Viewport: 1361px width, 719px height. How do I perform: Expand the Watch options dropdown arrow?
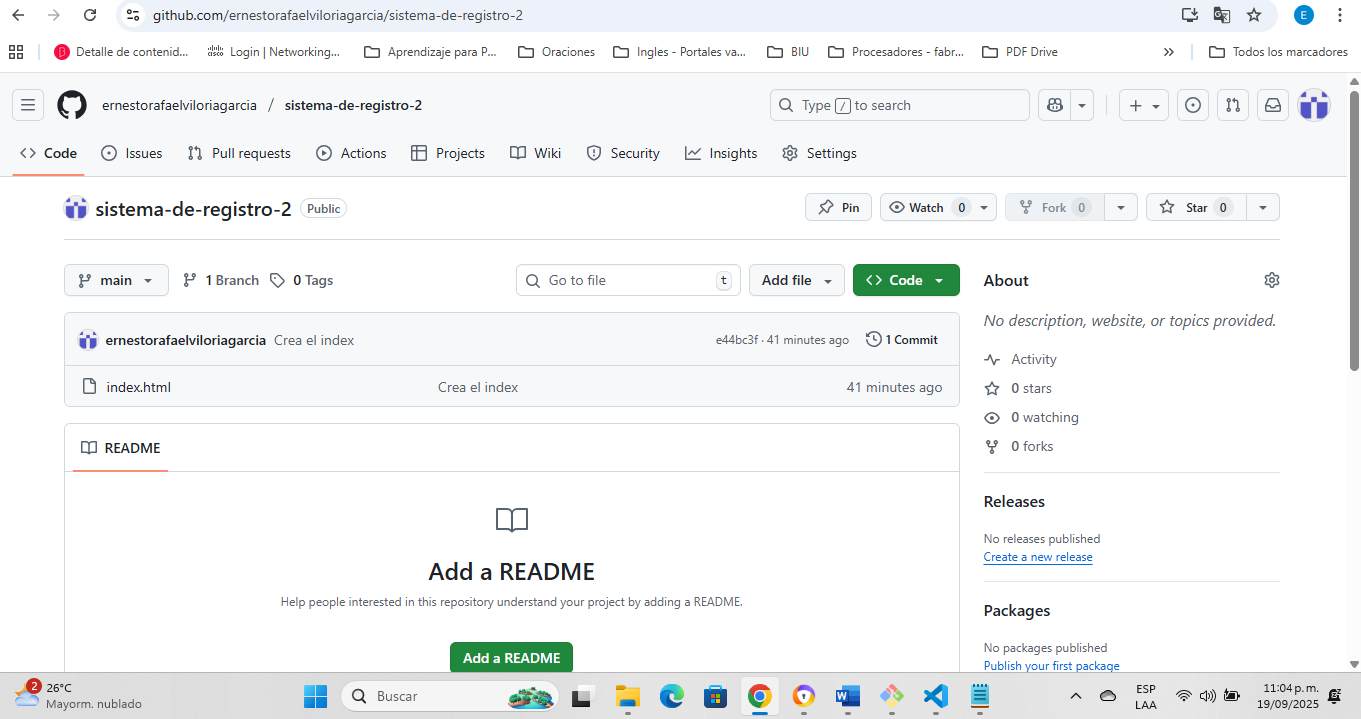tap(984, 207)
